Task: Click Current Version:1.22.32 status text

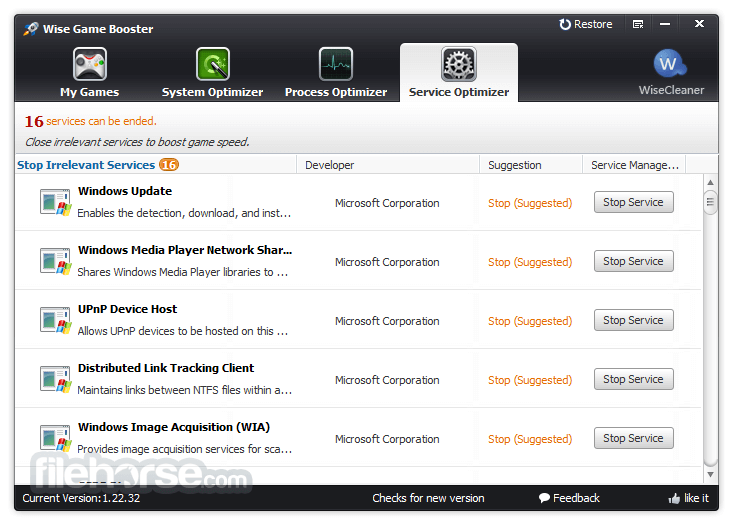Action: tap(81, 498)
